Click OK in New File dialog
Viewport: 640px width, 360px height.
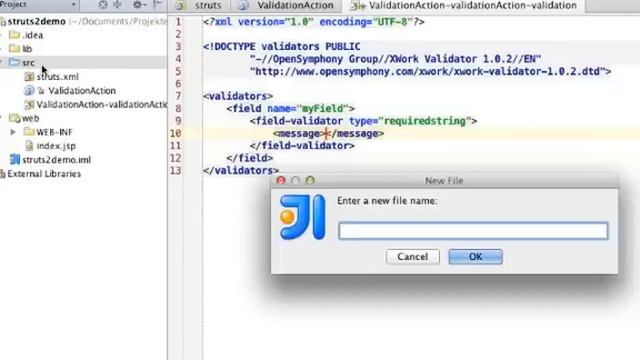pos(476,257)
